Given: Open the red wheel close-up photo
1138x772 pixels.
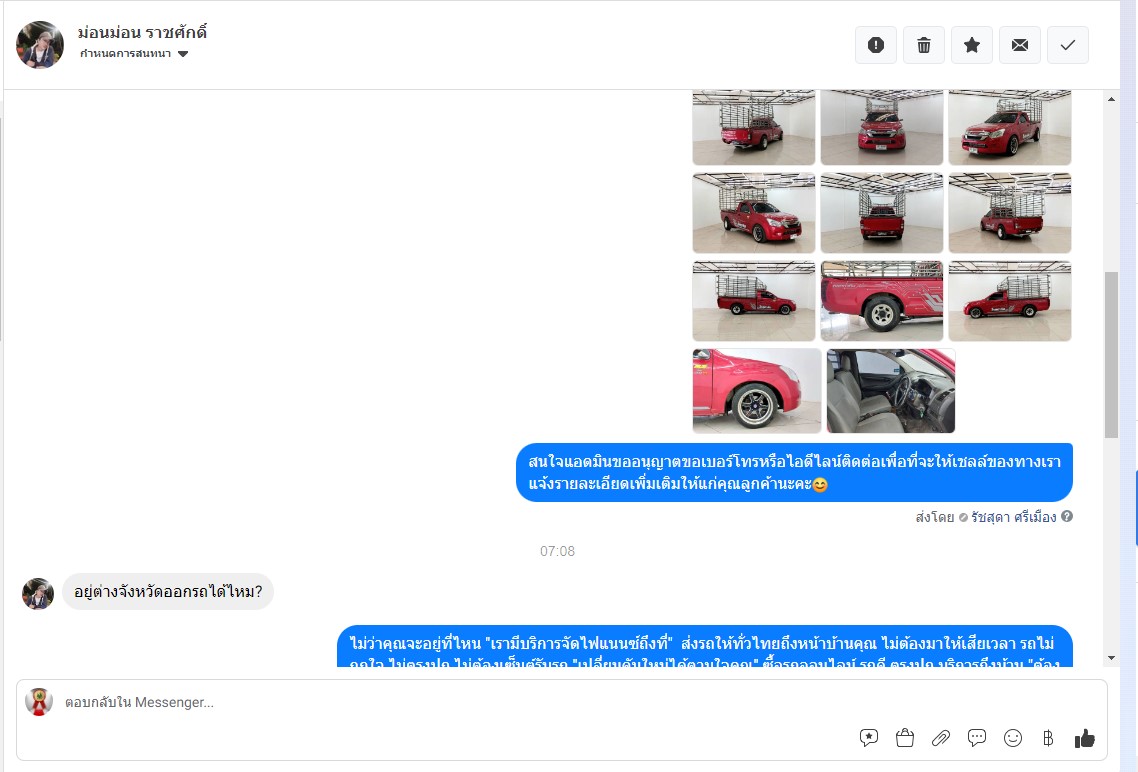Looking at the screenshot, I should click(x=757, y=391).
